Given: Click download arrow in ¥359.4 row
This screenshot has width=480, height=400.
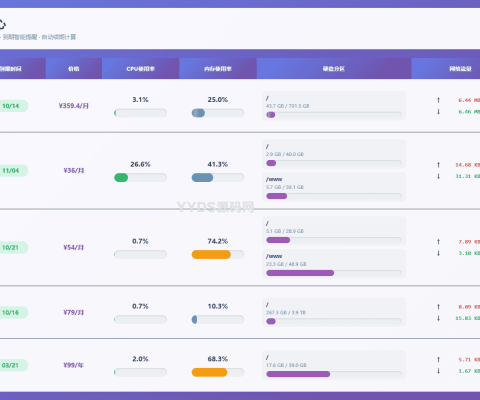Looking at the screenshot, I should 438,112.
